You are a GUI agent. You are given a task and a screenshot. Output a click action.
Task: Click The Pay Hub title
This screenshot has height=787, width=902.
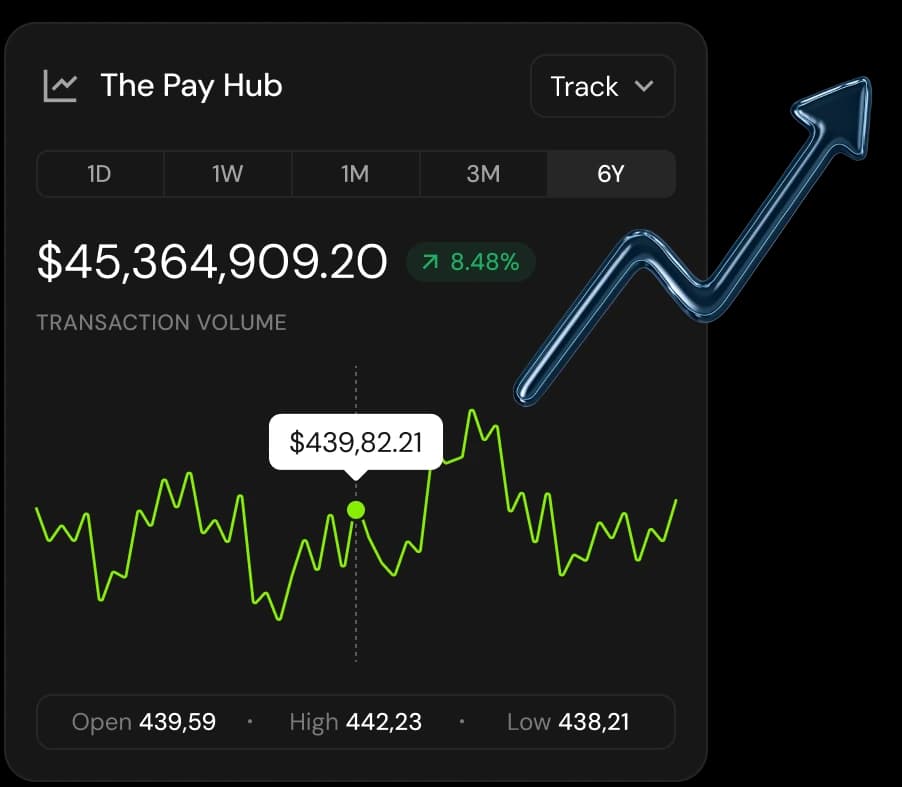pos(191,86)
